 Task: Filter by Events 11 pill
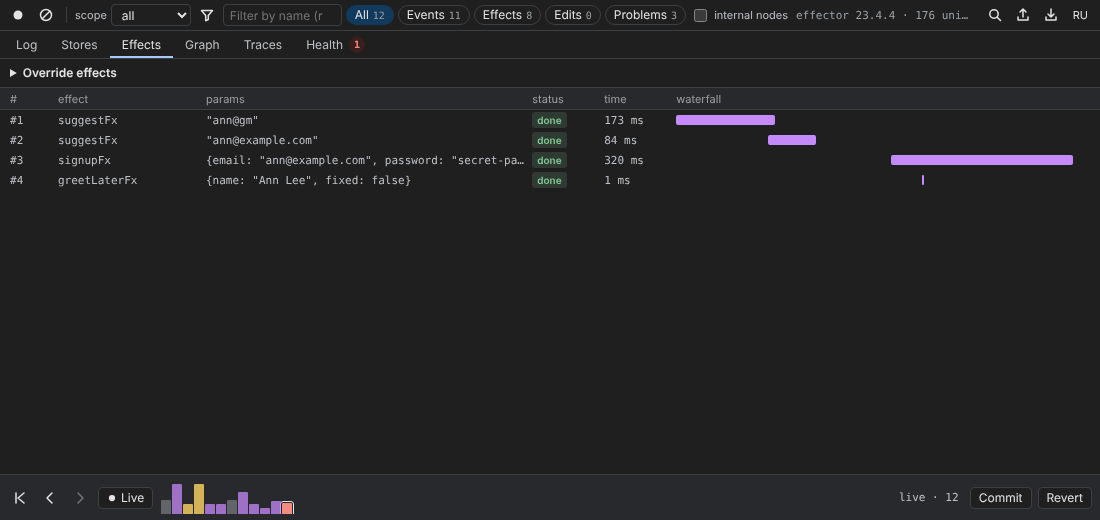pyautogui.click(x=434, y=15)
